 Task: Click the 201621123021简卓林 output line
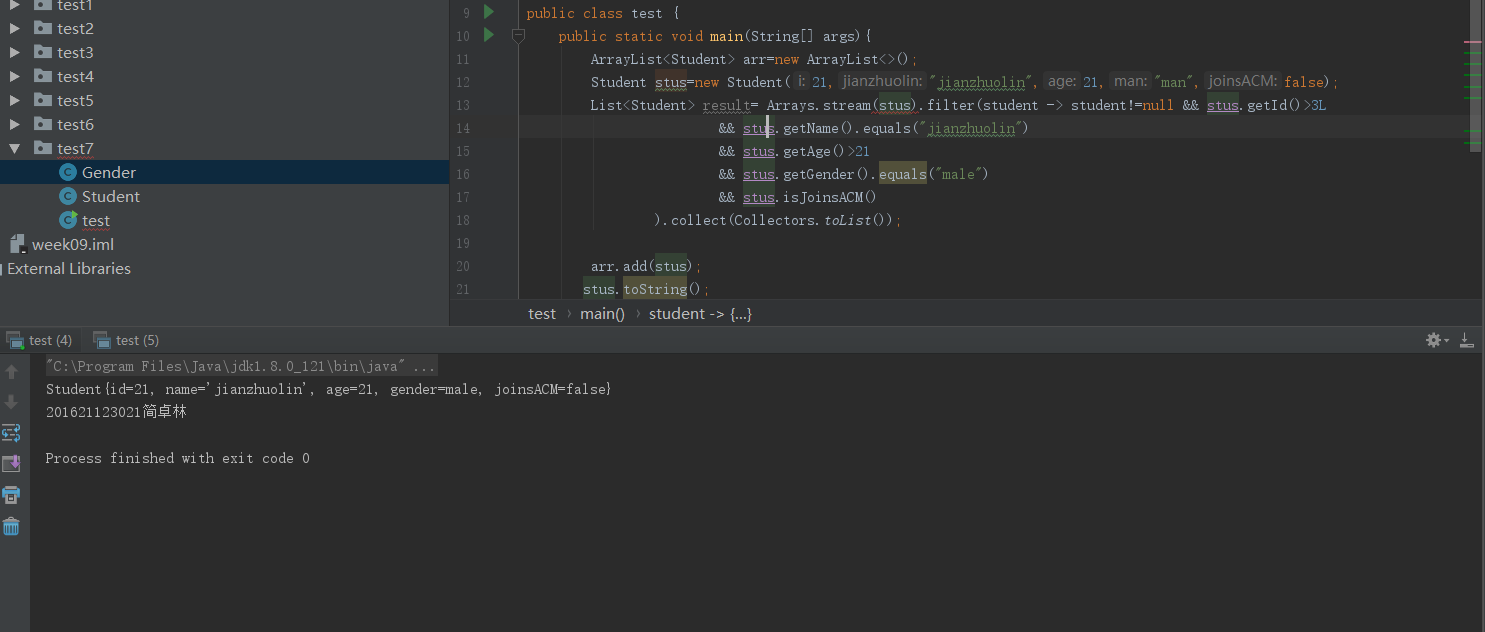pos(116,411)
